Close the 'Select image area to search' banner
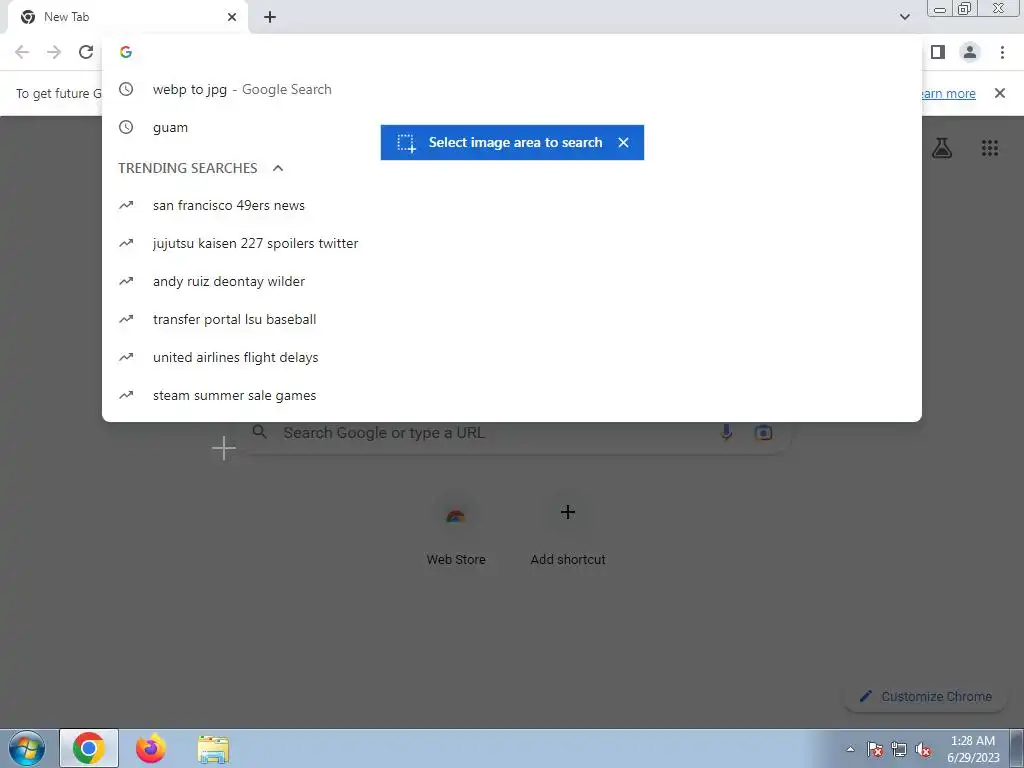Viewport: 1024px width, 768px height. (623, 142)
